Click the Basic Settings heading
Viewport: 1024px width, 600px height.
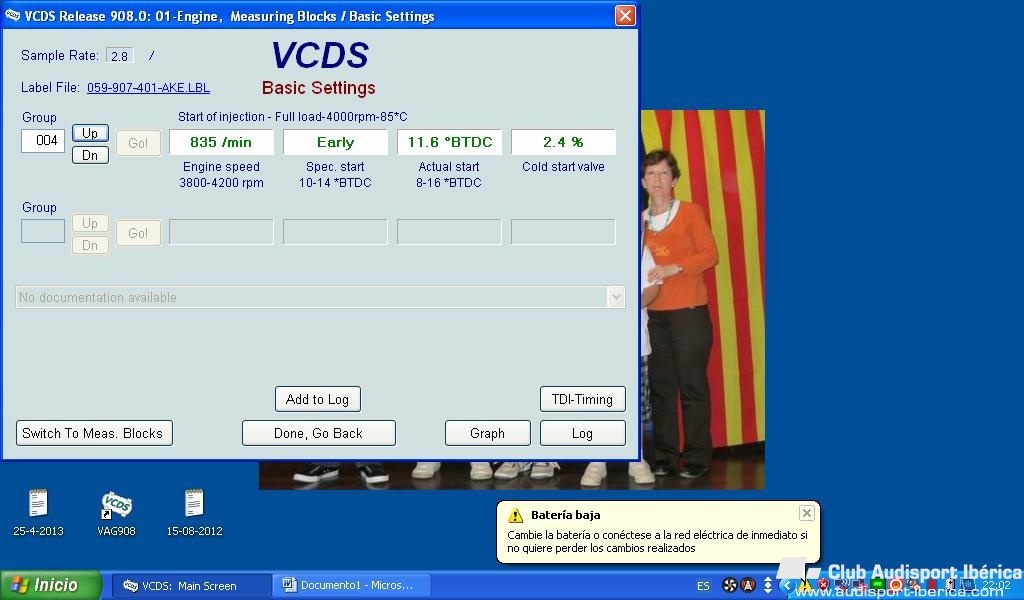(x=319, y=88)
